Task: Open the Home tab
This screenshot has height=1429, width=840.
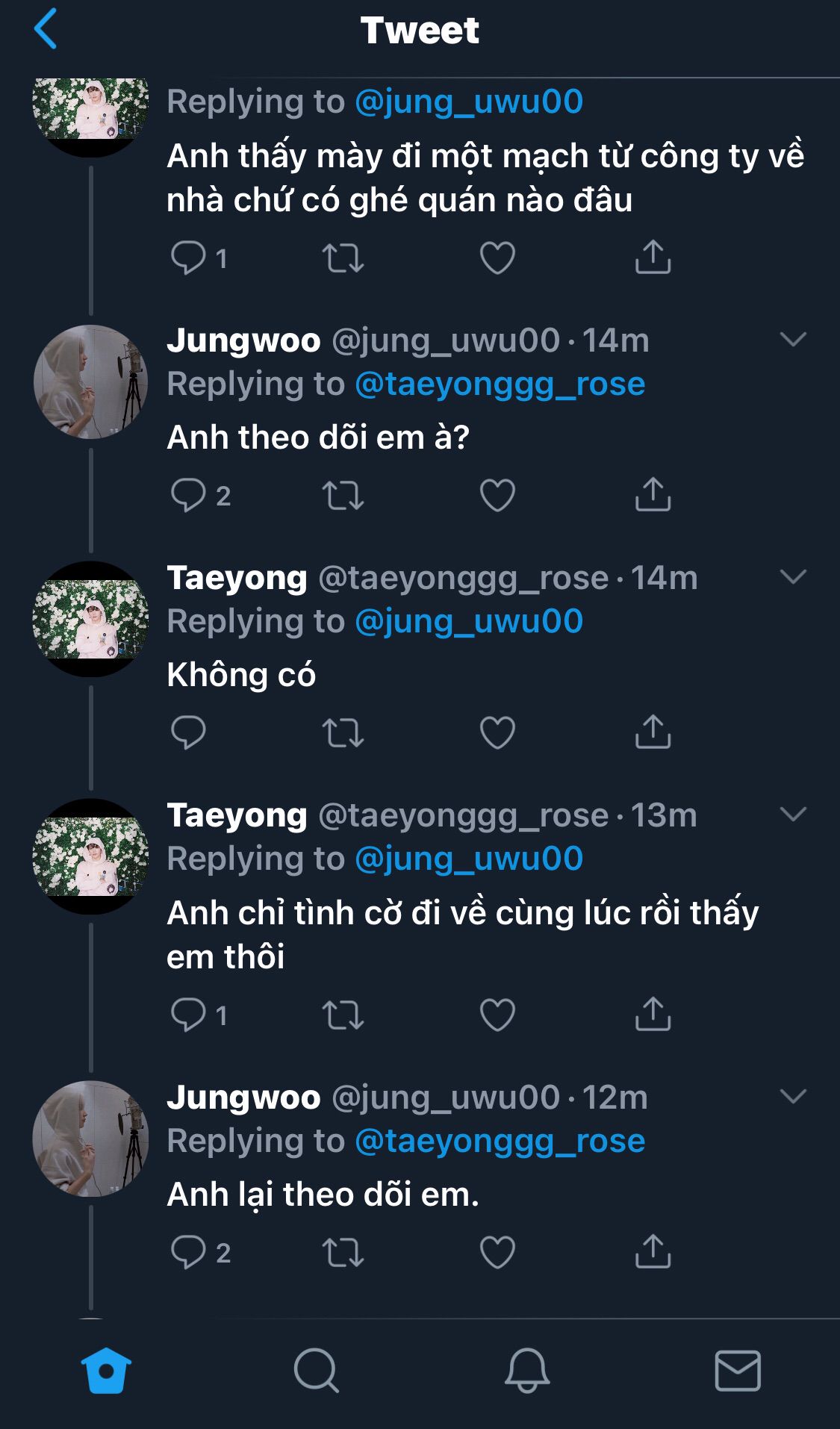Action: coord(106,1370)
